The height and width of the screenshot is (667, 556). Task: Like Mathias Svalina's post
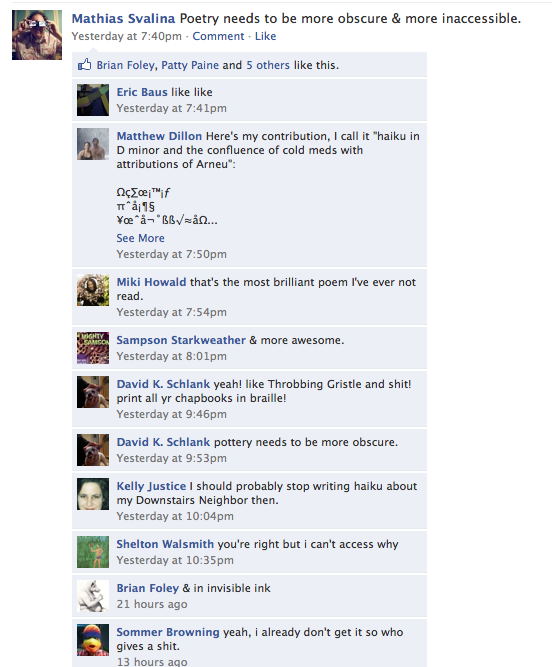[265, 36]
